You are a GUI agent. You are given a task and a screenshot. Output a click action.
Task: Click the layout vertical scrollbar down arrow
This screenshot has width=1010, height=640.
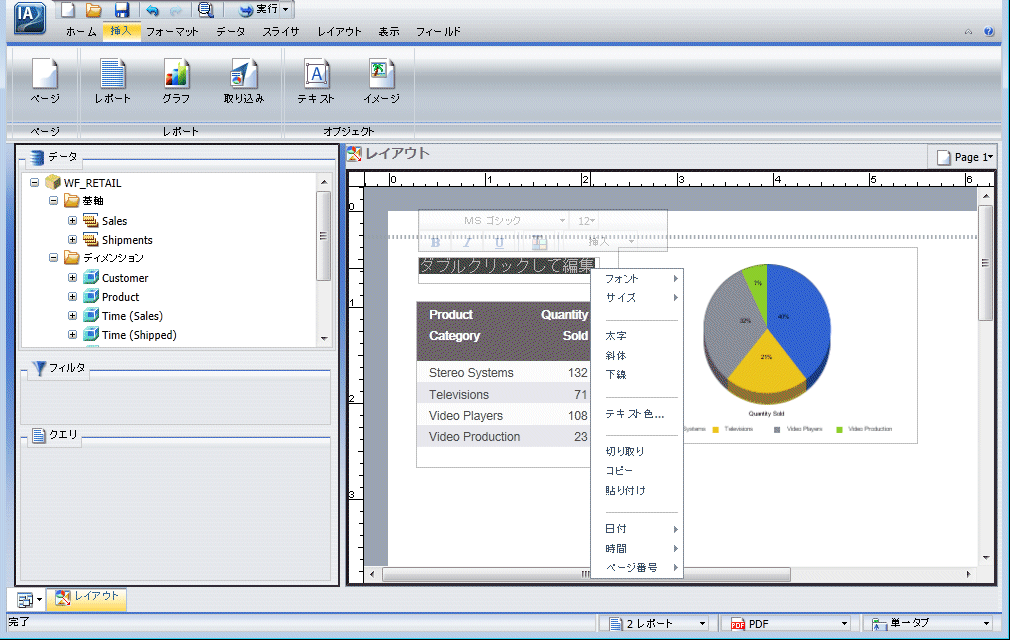[986, 558]
